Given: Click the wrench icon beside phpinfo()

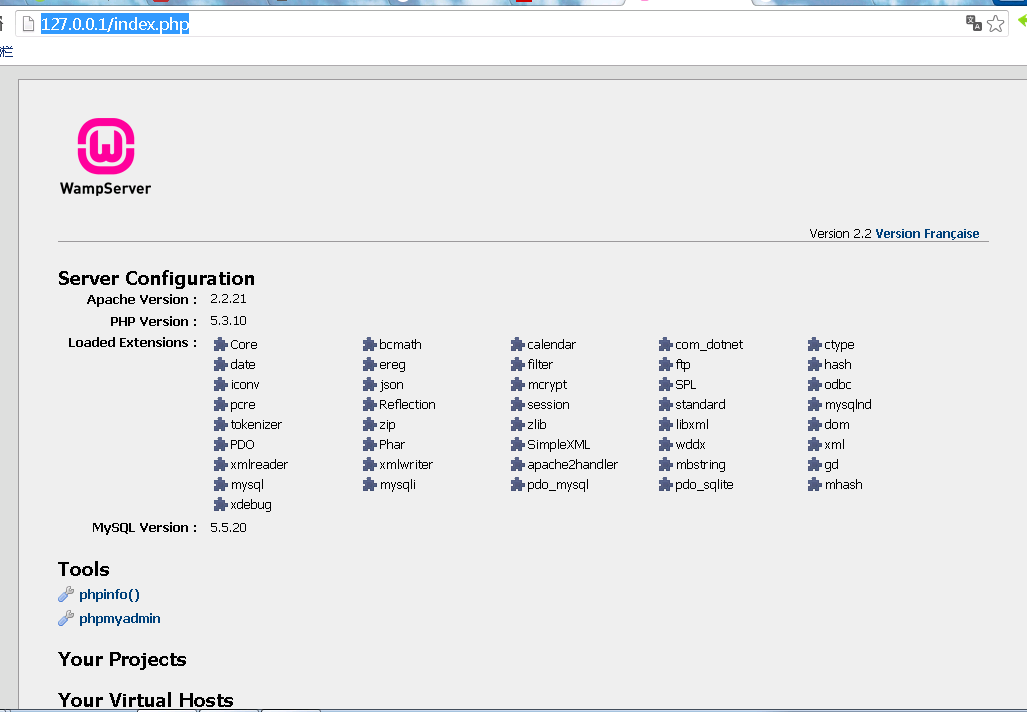Looking at the screenshot, I should coord(65,594).
